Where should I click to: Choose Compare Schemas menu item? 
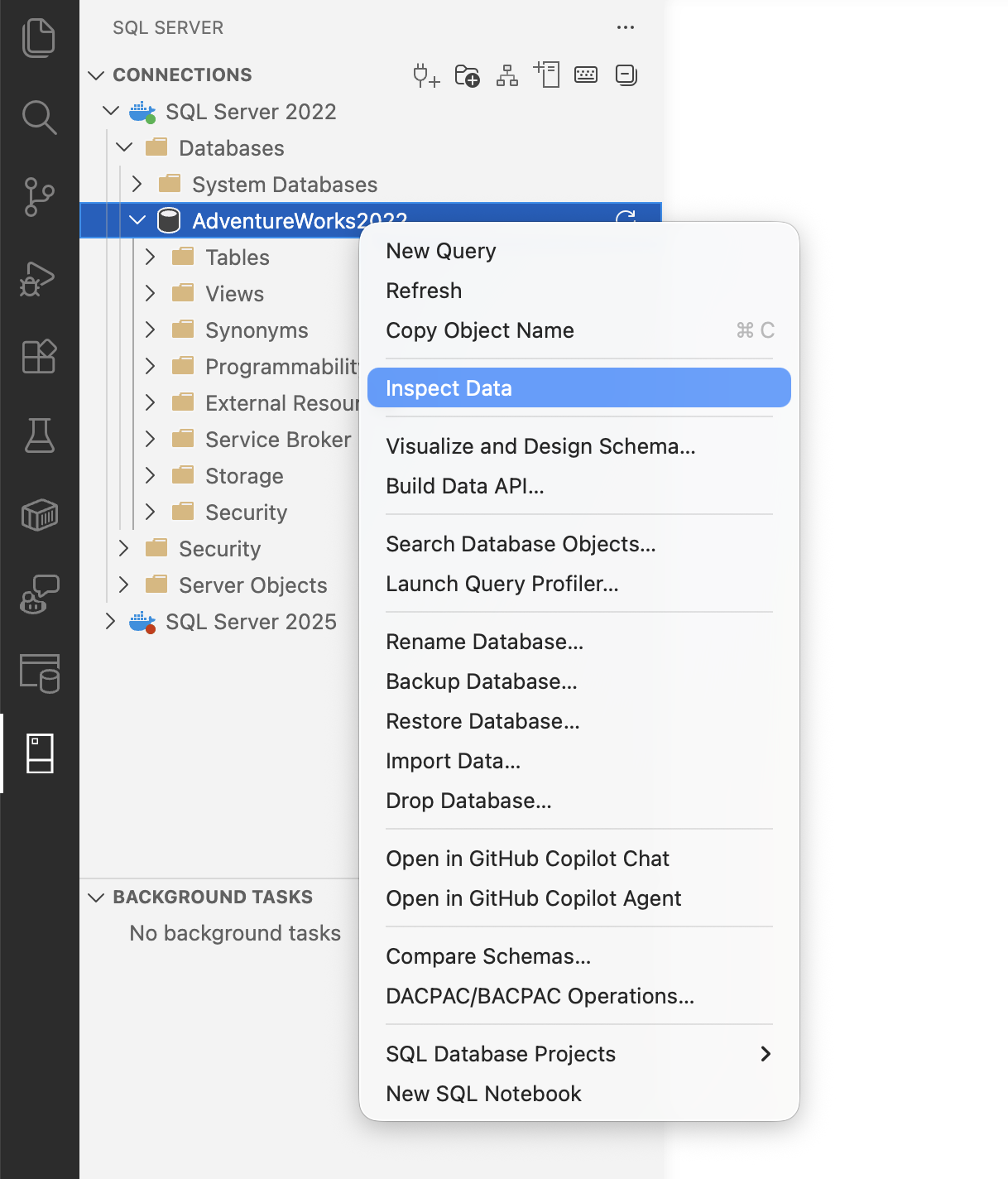pos(578,956)
